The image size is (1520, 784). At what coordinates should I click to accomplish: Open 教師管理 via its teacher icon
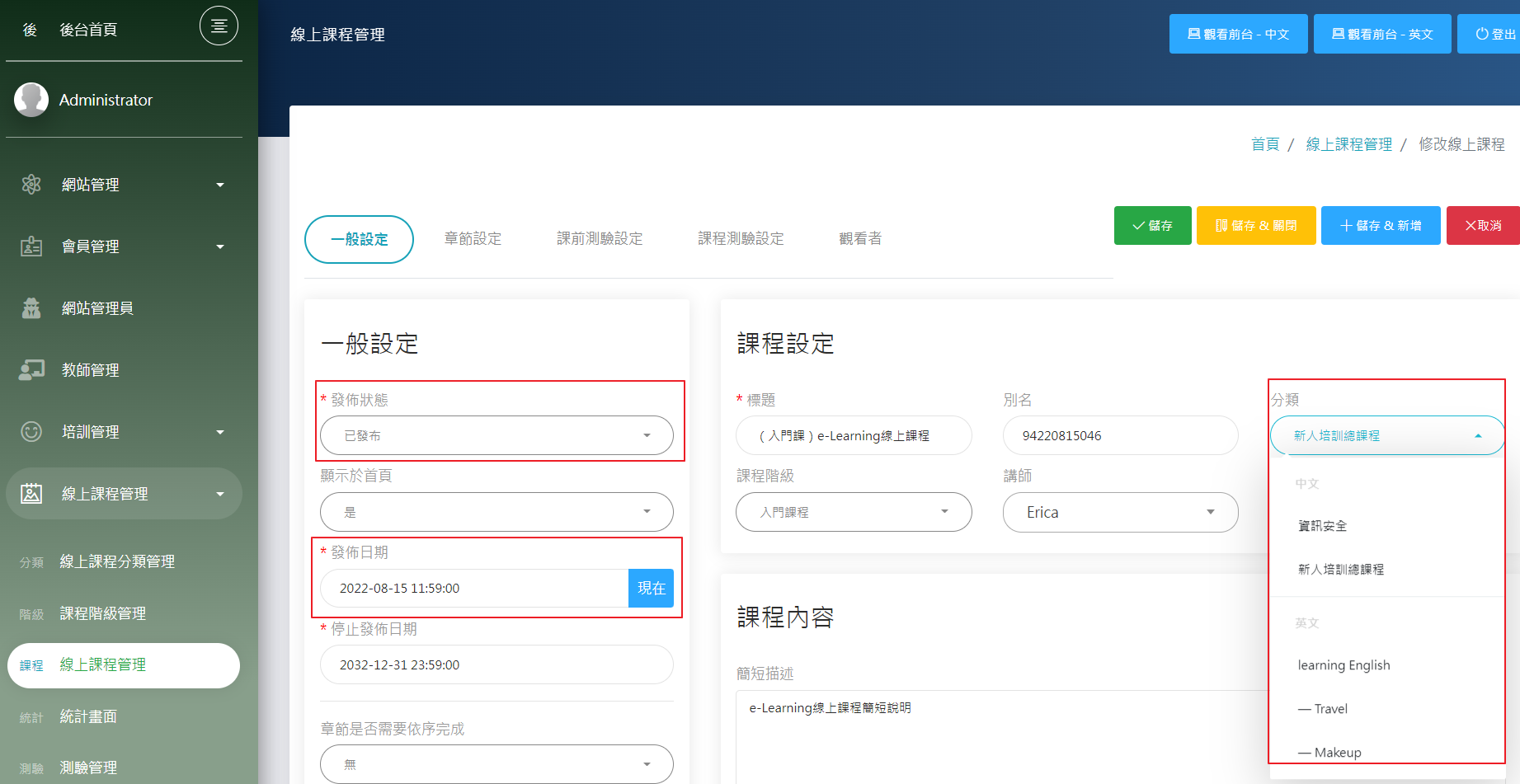(x=31, y=369)
